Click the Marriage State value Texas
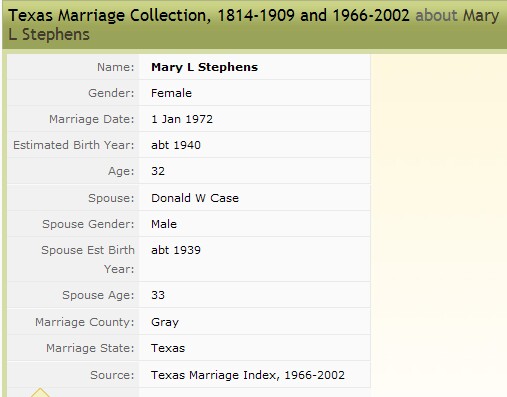The image size is (507, 397). [x=168, y=348]
